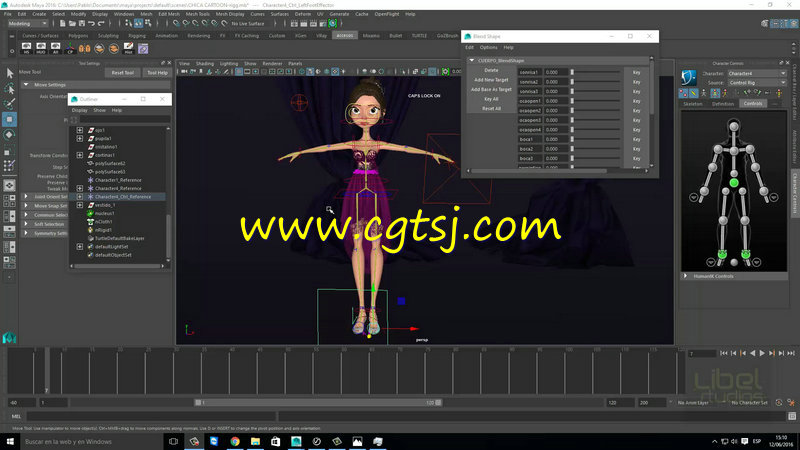Pick the Paint selection tool
Screen dimensions: 800x450
click(9, 104)
